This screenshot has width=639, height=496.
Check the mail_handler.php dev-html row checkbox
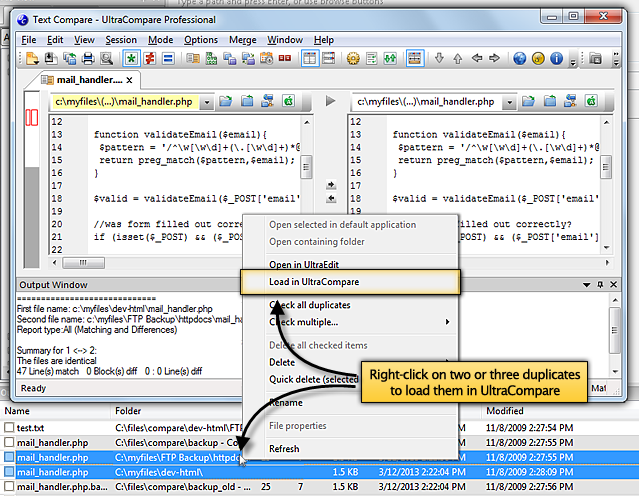click(9, 472)
